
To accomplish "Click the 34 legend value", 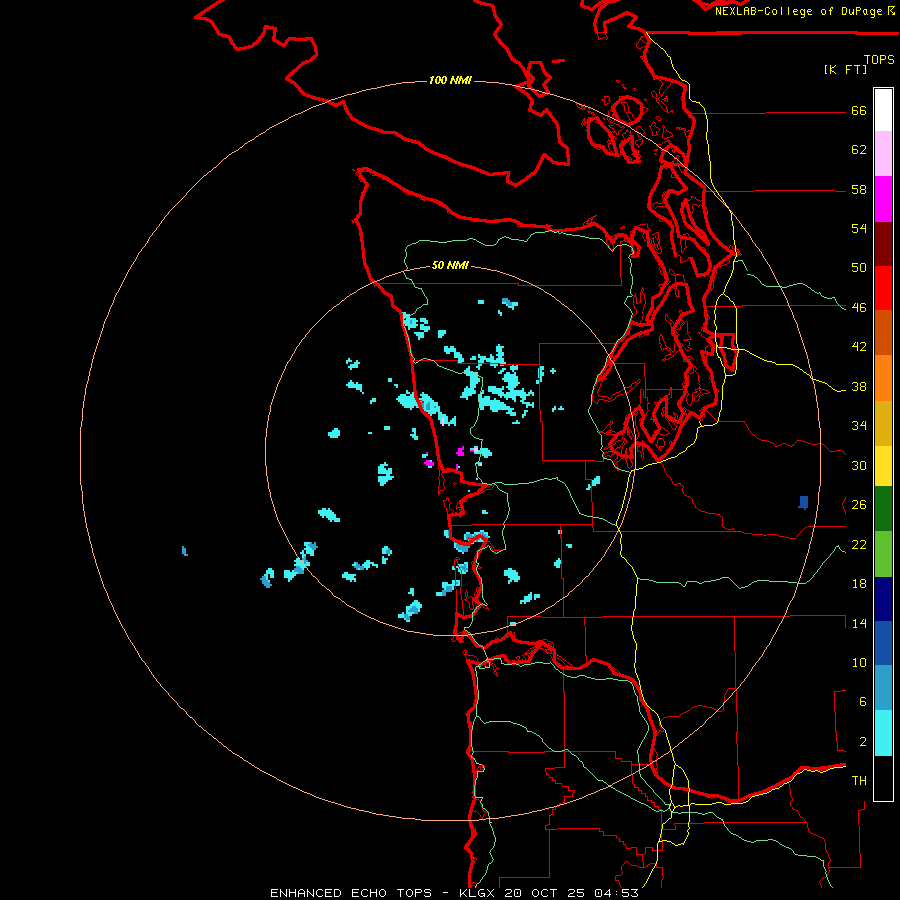I will pos(859,426).
